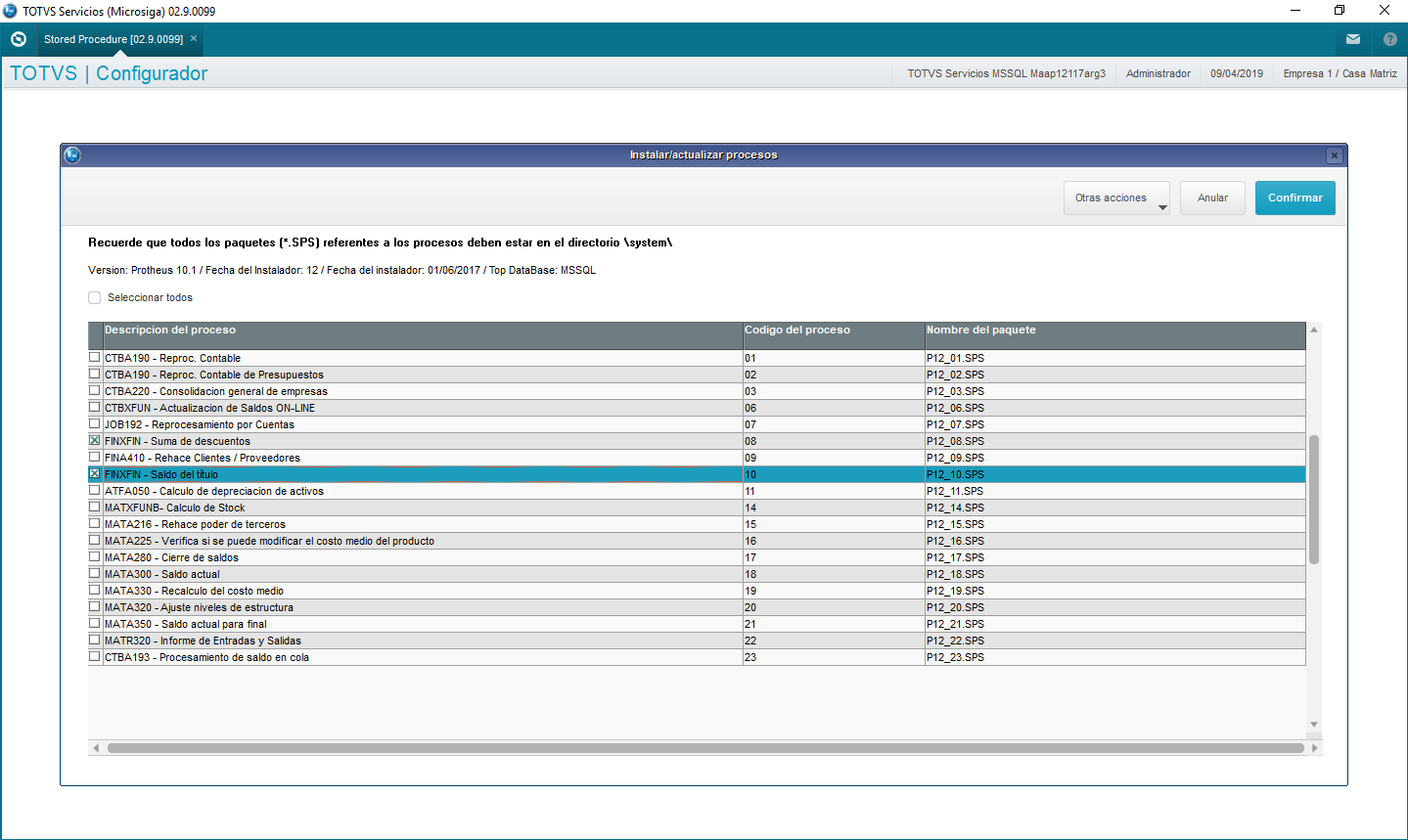Image resolution: width=1408 pixels, height=840 pixels.
Task: Uncheck FINXFIN - Suma de descuentos checkbox
Action: click(95, 441)
